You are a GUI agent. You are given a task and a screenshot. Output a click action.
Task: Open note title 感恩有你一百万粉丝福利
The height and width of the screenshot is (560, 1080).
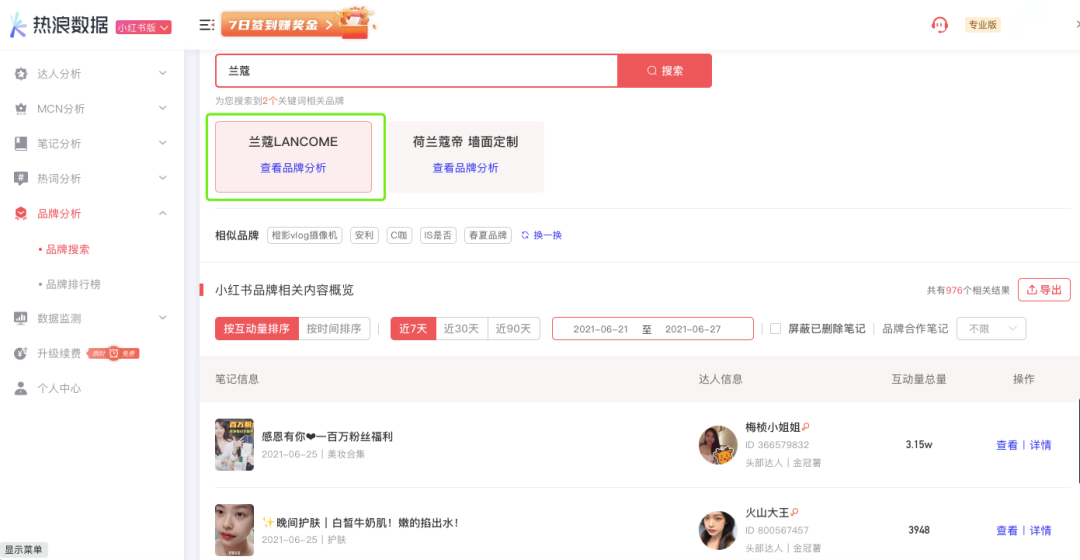pyautogui.click(x=326, y=436)
